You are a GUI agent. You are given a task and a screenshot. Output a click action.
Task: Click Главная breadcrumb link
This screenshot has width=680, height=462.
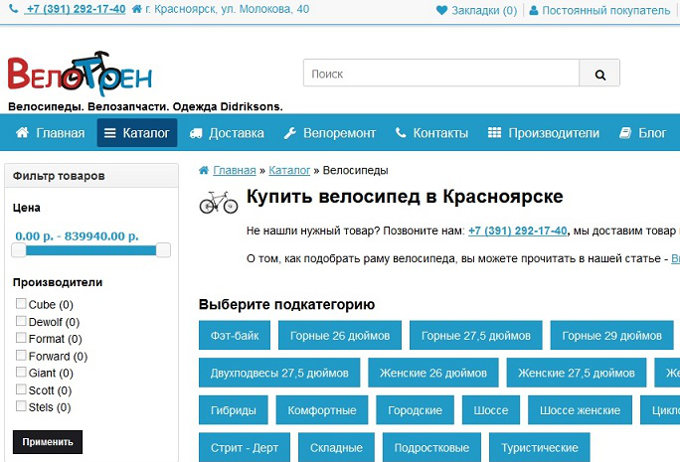point(234,170)
